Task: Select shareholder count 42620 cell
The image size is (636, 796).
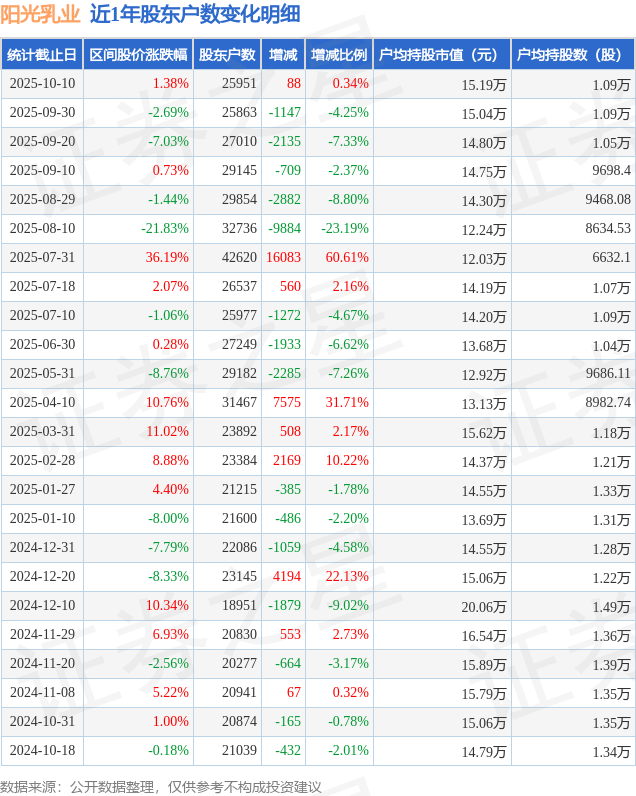Action: pos(239,258)
